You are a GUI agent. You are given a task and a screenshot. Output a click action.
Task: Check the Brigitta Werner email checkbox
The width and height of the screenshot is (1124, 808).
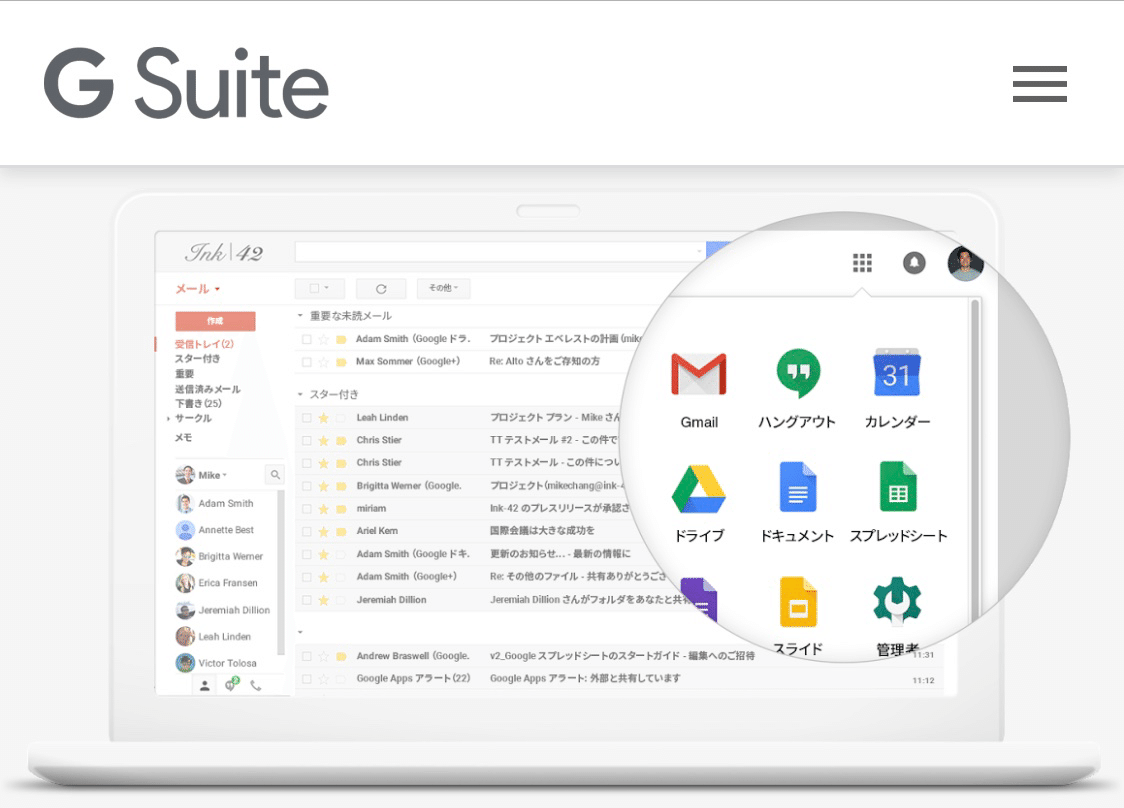pyautogui.click(x=307, y=486)
